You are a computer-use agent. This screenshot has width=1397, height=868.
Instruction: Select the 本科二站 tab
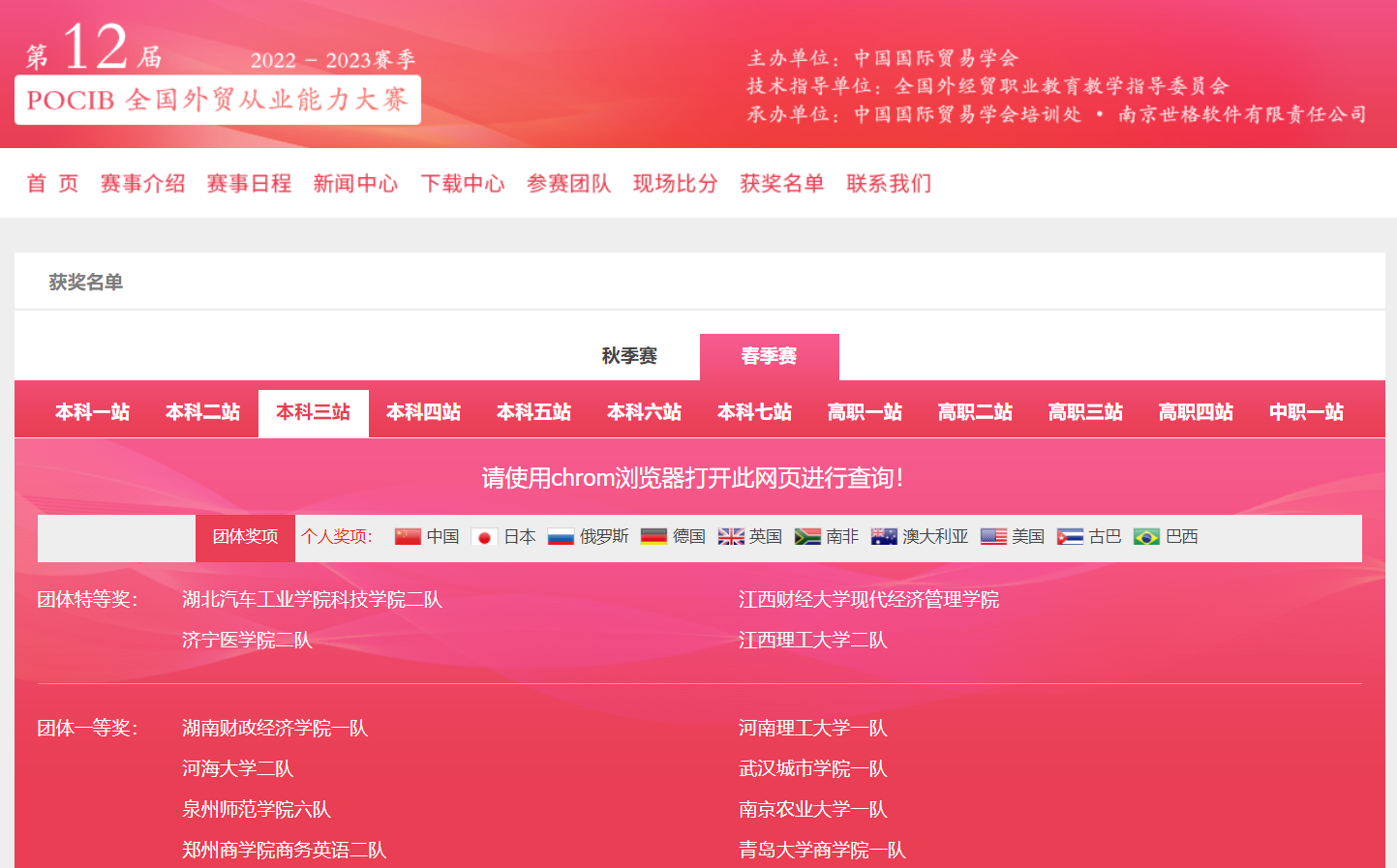pyautogui.click(x=203, y=412)
